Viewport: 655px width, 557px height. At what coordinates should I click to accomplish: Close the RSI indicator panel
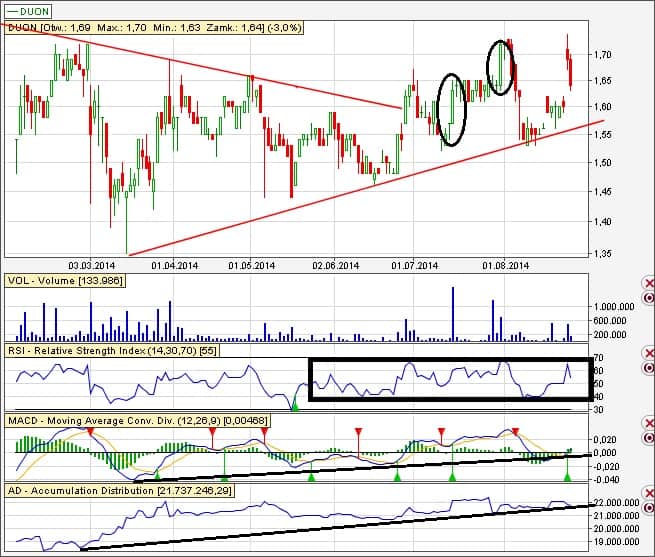point(647,353)
